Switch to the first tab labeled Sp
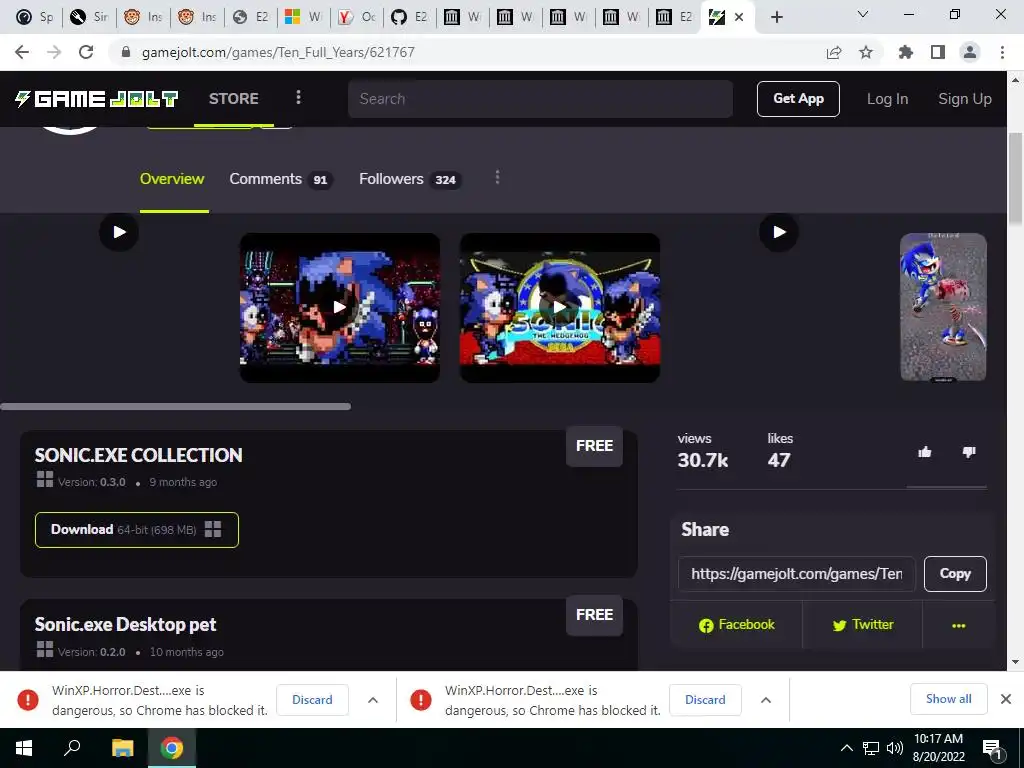Viewport: 1024px width, 768px height. [x=35, y=17]
